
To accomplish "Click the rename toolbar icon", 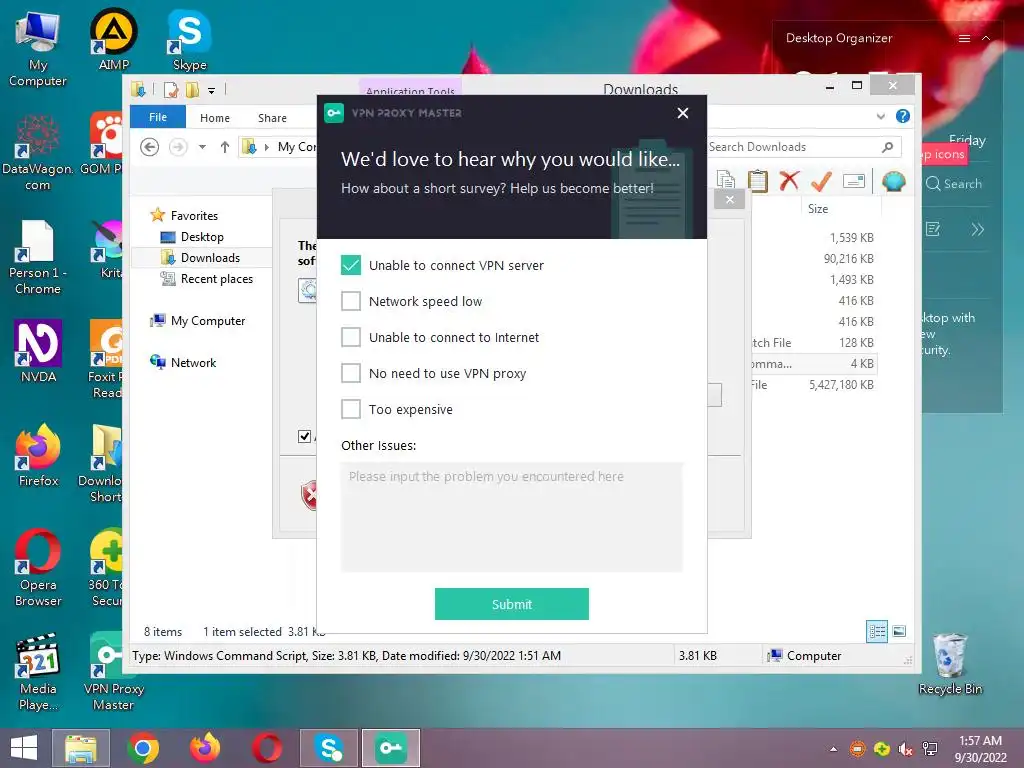I will tap(854, 181).
